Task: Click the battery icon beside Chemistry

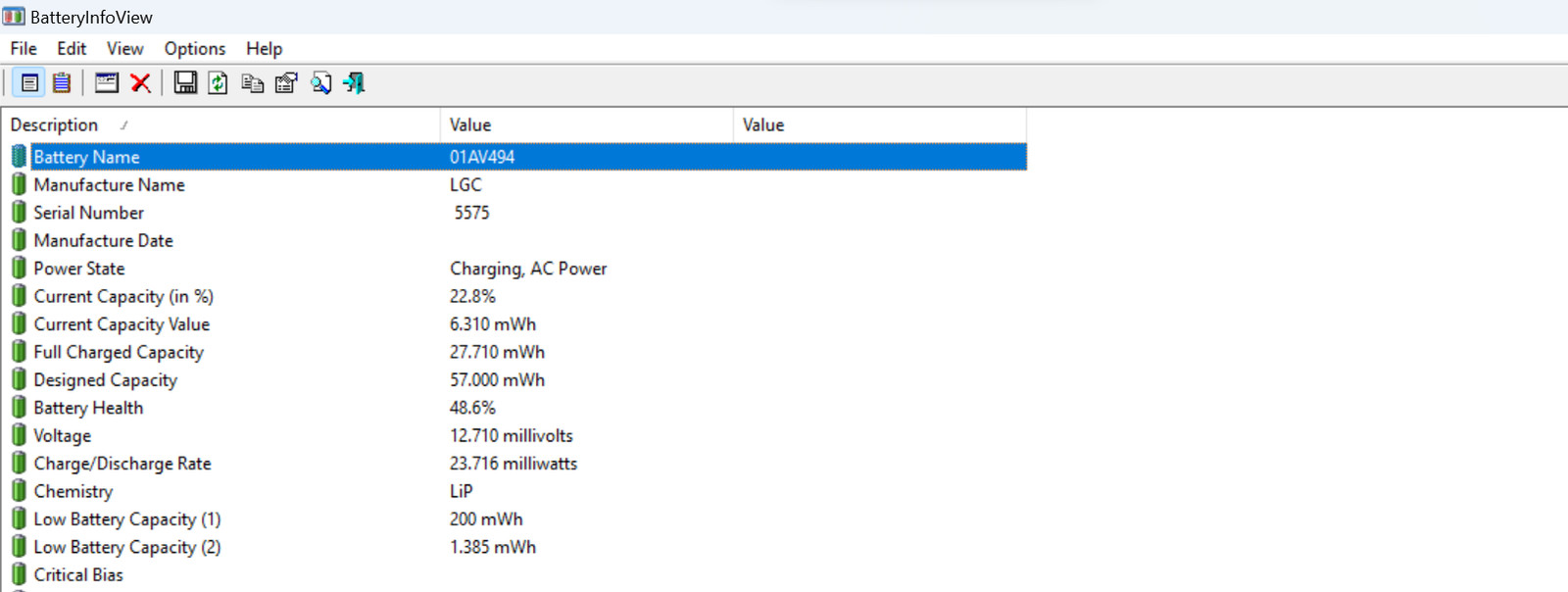Action: click(19, 491)
